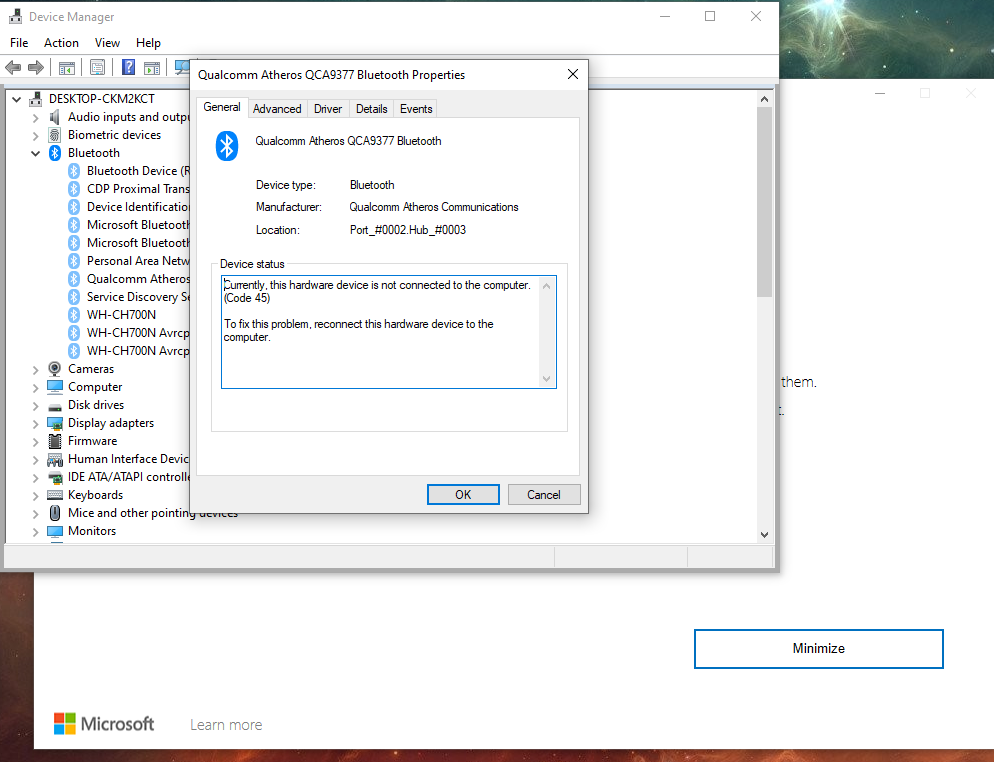Viewport: 994px width, 762px height.
Task: Expand the Monitors node
Action: coord(36,531)
